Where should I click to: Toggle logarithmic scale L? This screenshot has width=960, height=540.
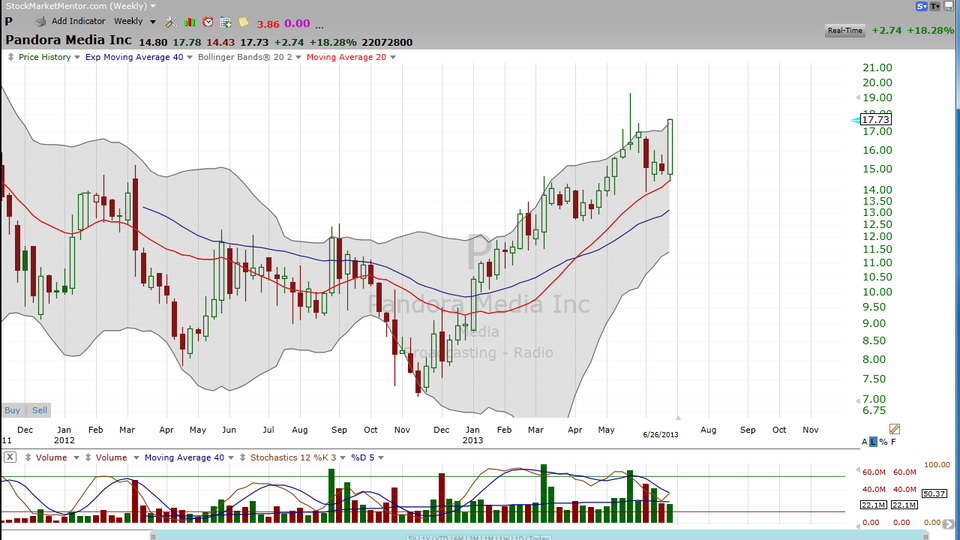tap(873, 442)
